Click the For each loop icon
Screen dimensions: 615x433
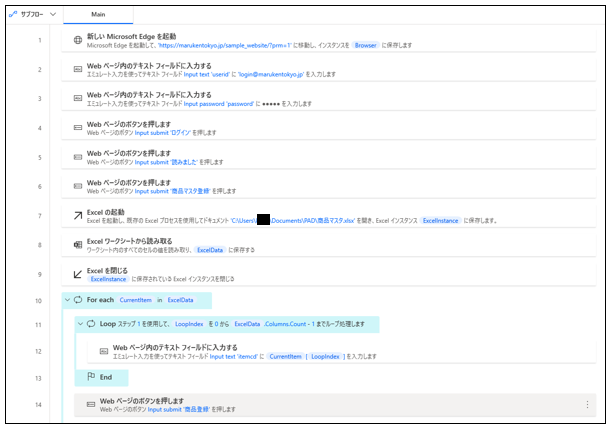78,300
